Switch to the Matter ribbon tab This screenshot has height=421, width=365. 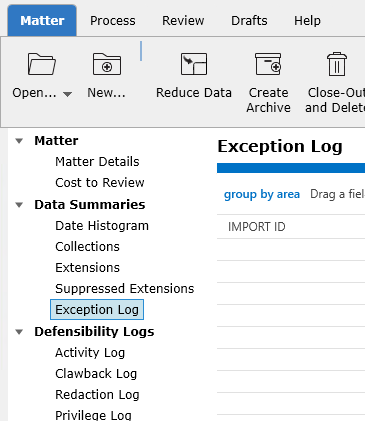(x=42, y=21)
